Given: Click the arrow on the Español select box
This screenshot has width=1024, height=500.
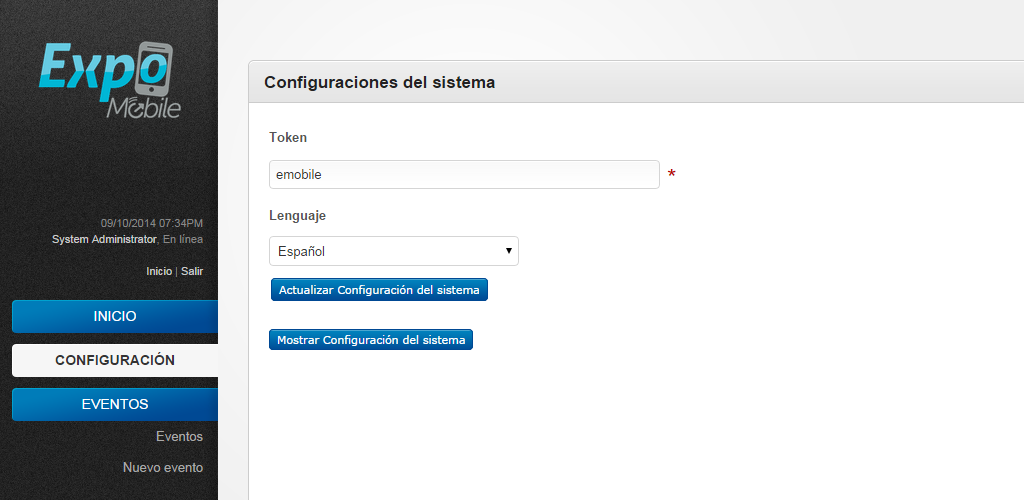Looking at the screenshot, I should (508, 250).
